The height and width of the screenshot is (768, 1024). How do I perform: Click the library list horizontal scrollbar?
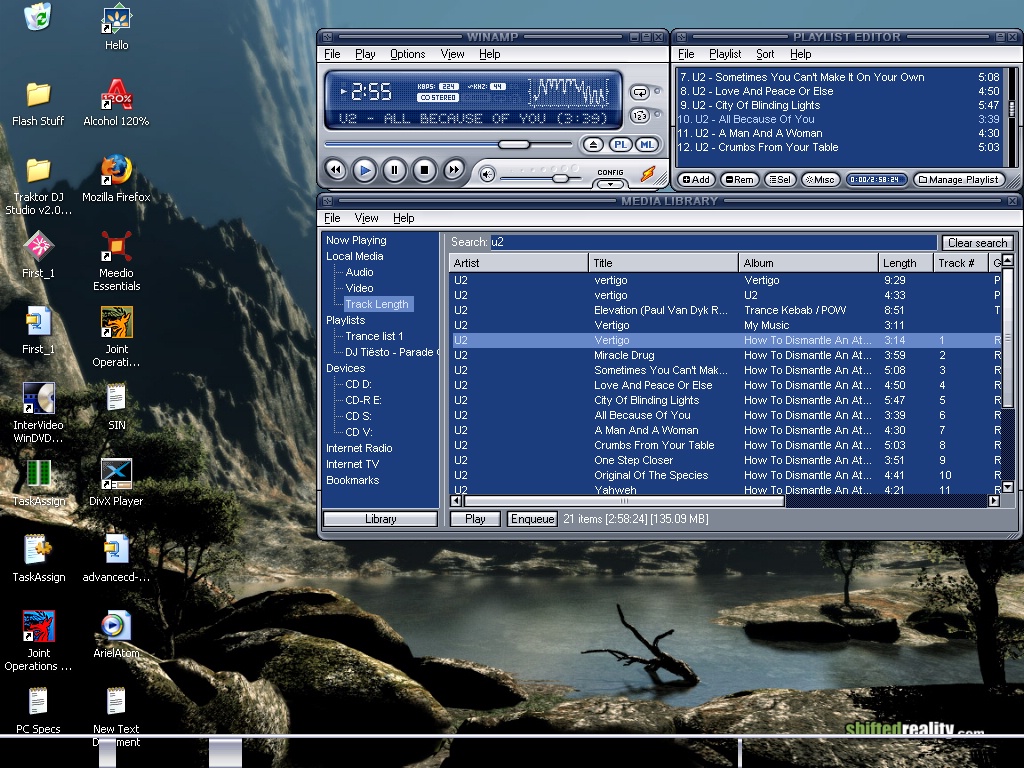pyautogui.click(x=624, y=502)
